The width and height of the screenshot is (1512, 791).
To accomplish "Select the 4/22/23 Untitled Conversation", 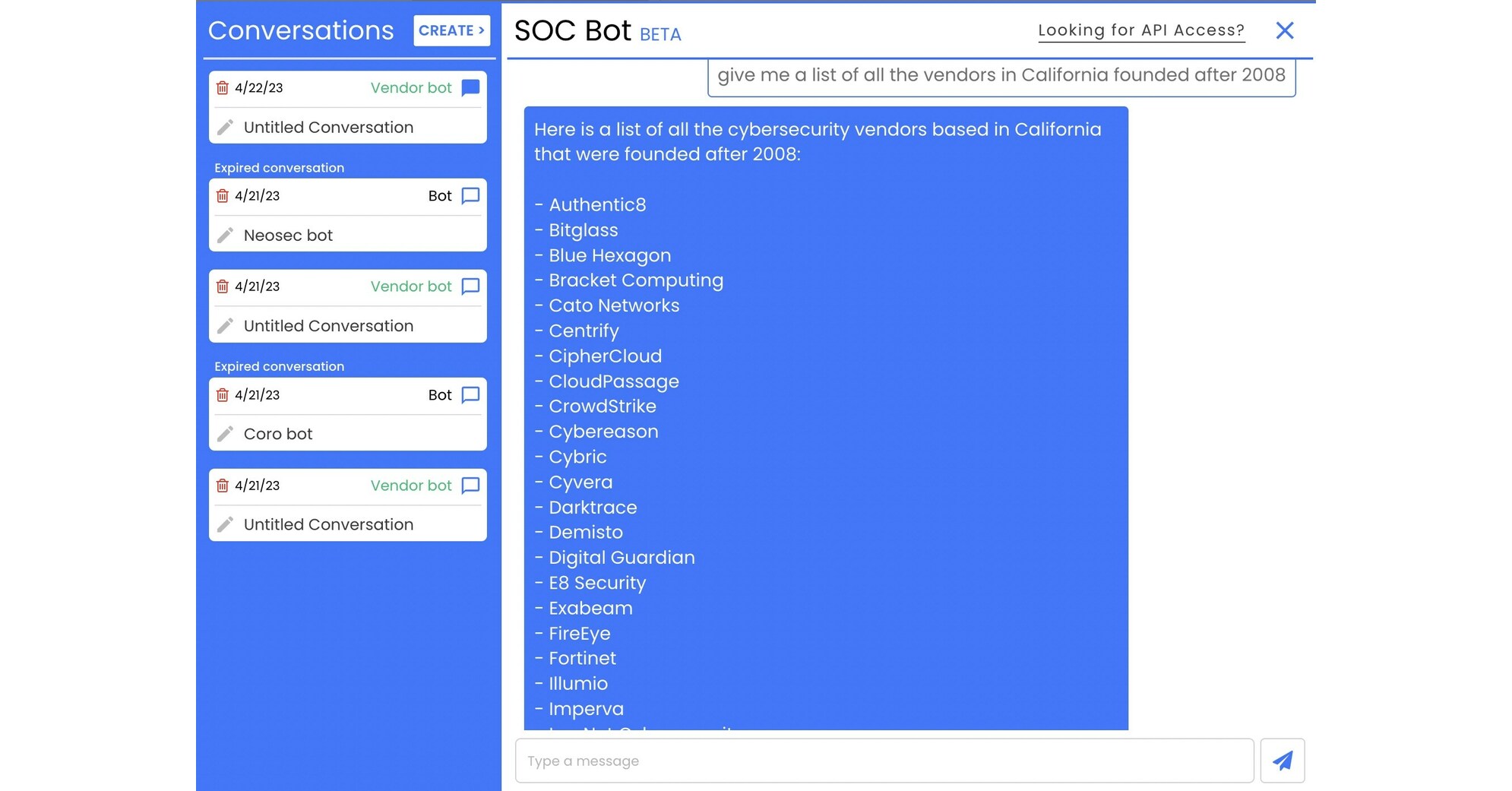I will (x=327, y=127).
